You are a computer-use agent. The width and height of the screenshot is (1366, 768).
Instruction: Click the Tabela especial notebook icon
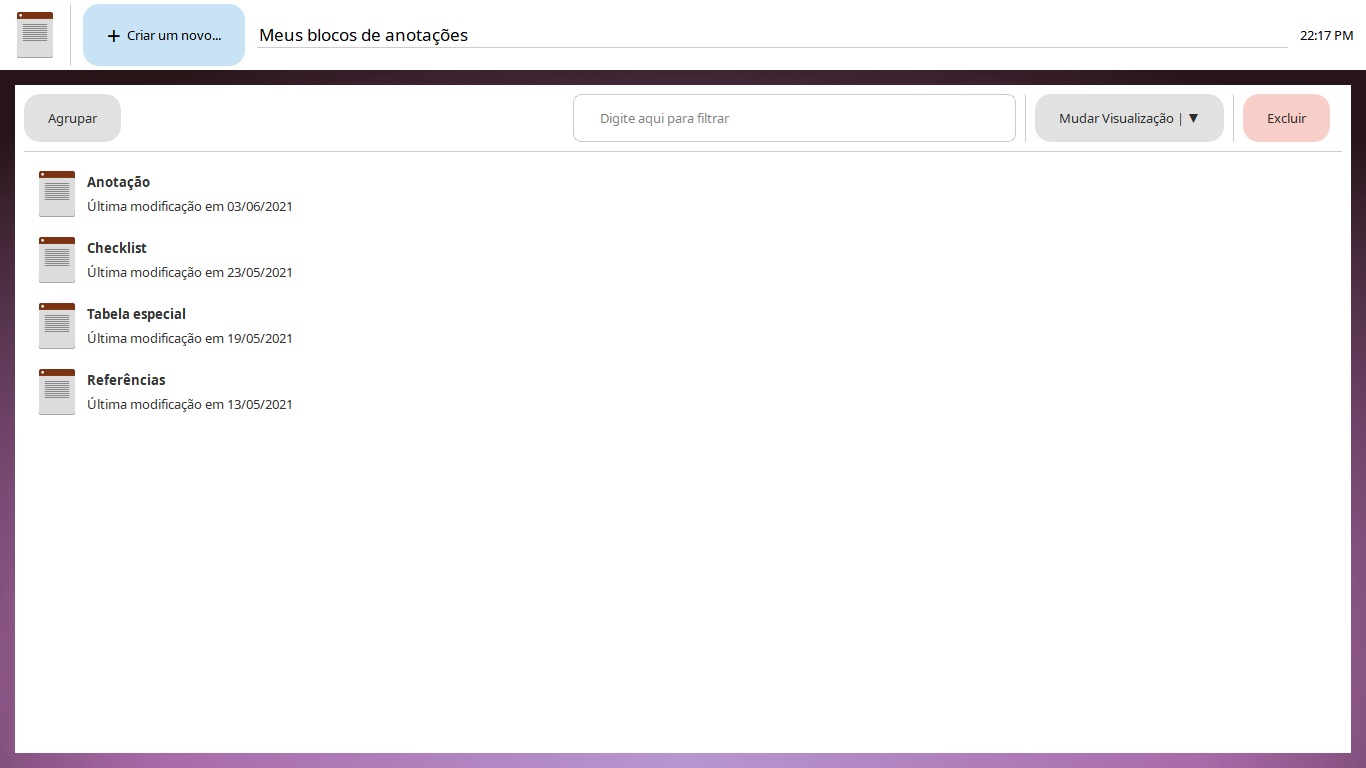57,326
